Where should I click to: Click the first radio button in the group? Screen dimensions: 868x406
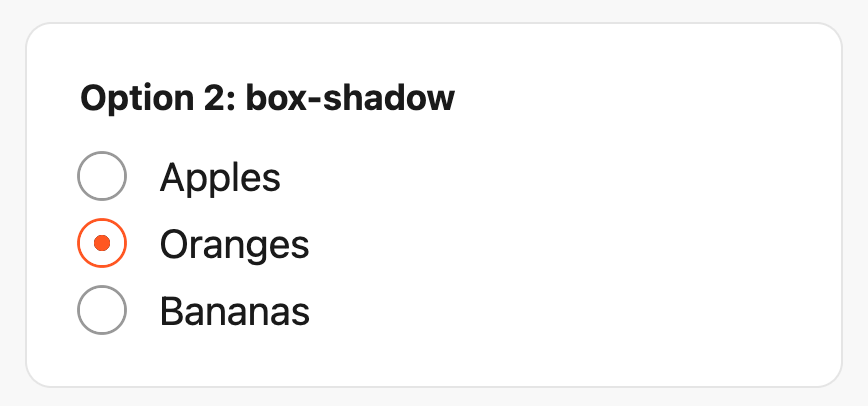point(101,177)
